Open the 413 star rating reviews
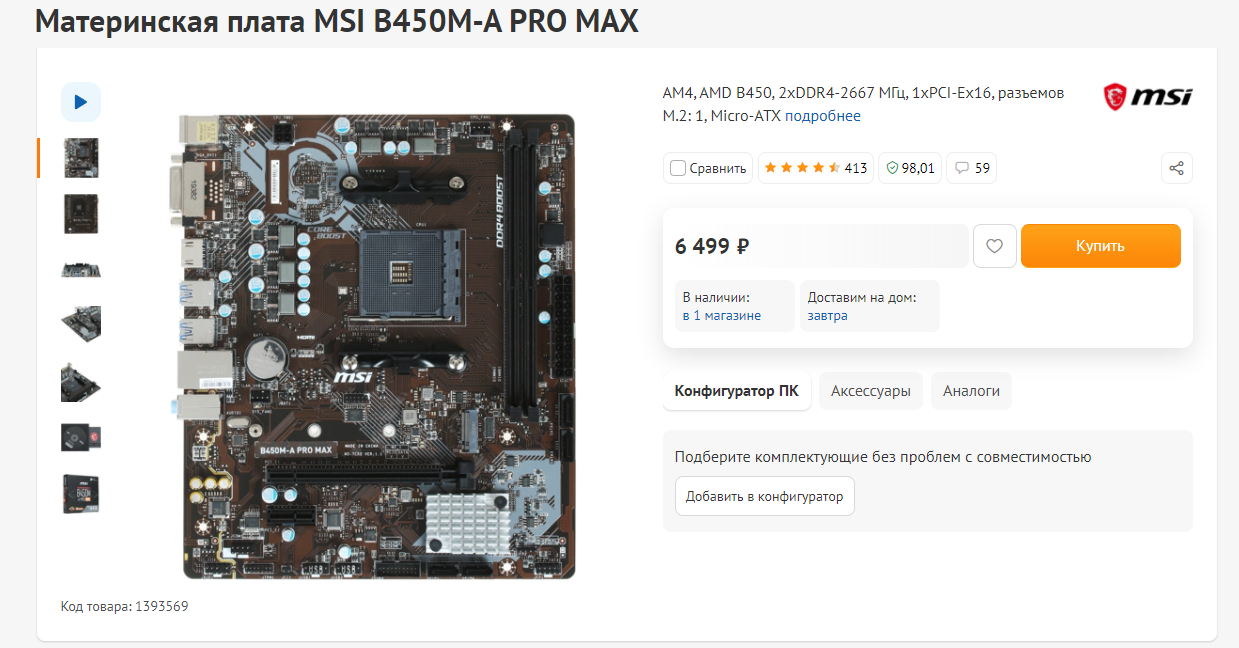The image size is (1239, 648). pyautogui.click(x=815, y=168)
